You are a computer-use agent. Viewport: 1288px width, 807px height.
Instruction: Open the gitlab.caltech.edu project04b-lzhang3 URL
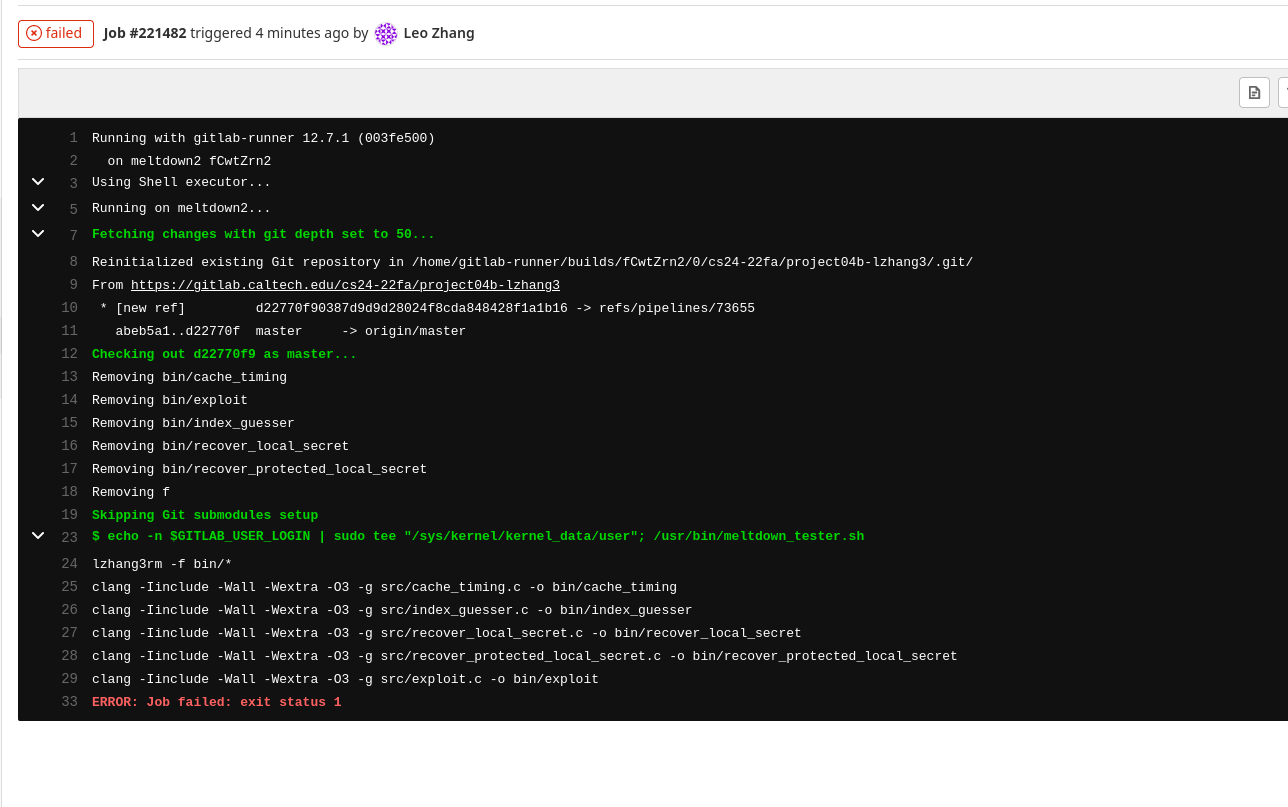click(345, 285)
